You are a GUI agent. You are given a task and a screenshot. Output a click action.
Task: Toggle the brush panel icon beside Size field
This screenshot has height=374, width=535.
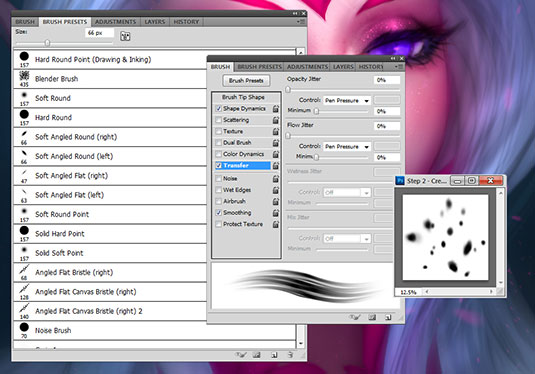tap(125, 36)
